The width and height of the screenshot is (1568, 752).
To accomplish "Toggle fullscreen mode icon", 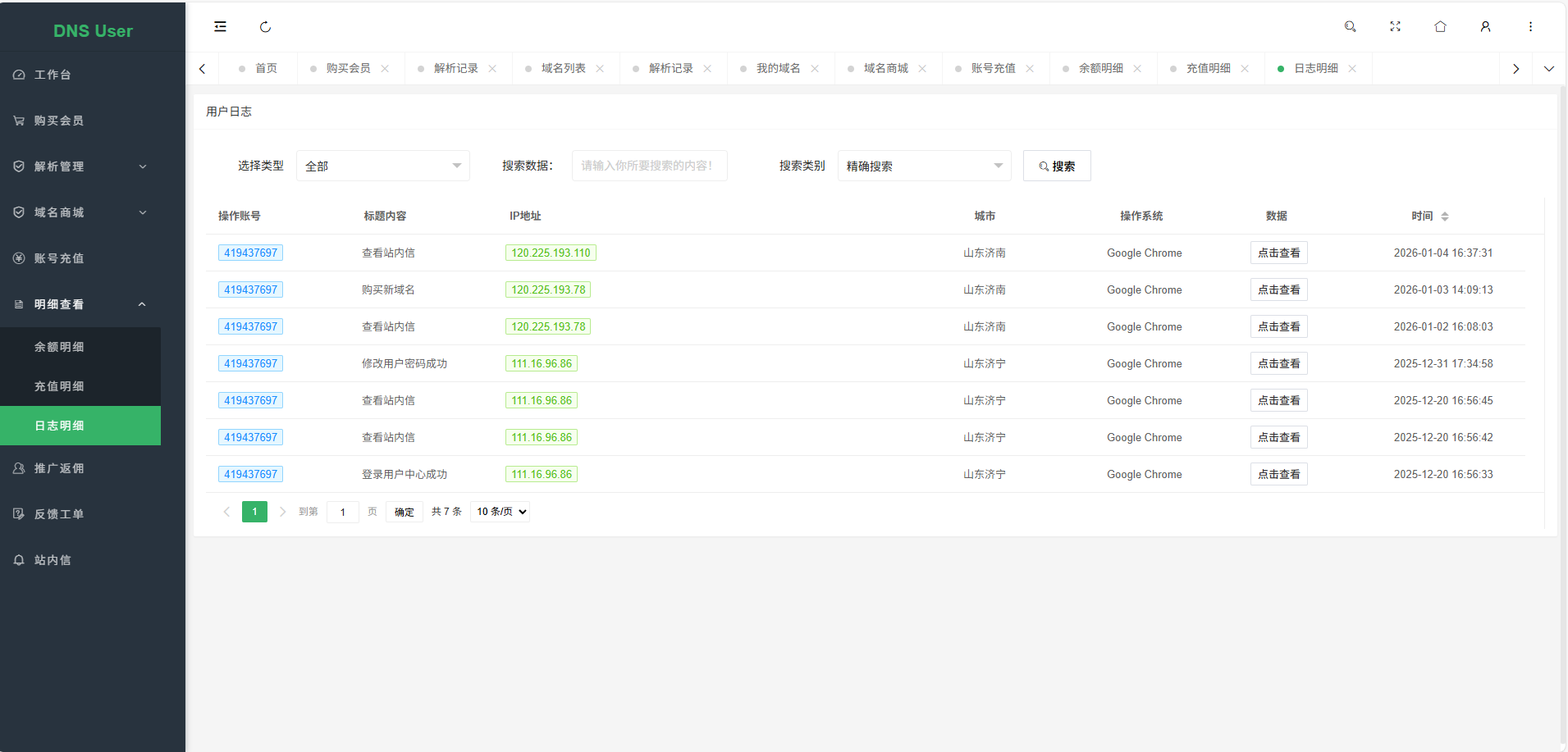I will [x=1395, y=27].
